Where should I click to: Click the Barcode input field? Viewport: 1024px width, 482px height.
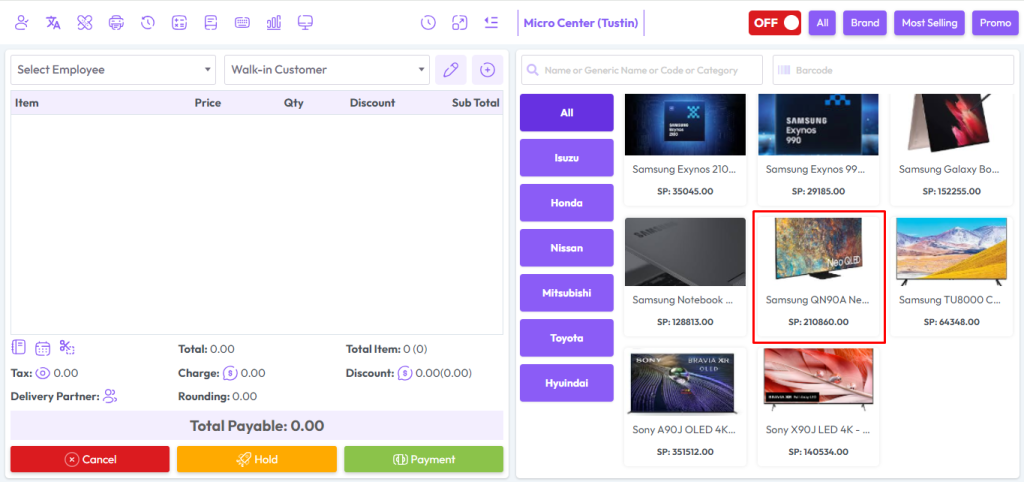tap(893, 70)
